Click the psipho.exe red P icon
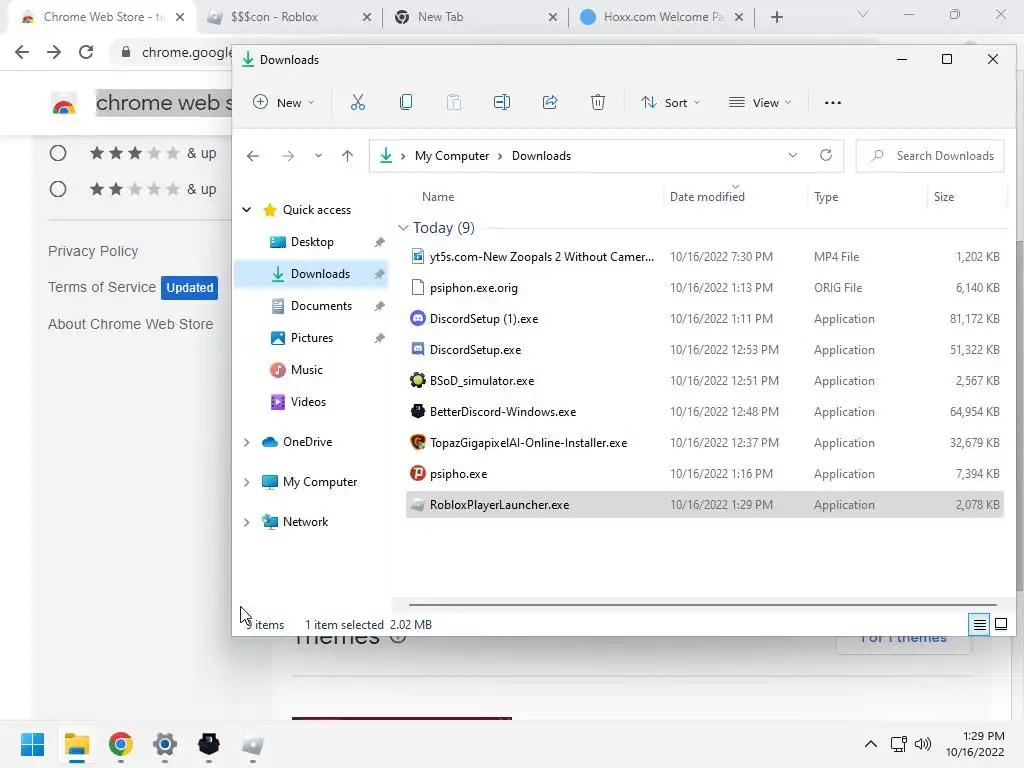The width and height of the screenshot is (1024, 768). pos(417,473)
